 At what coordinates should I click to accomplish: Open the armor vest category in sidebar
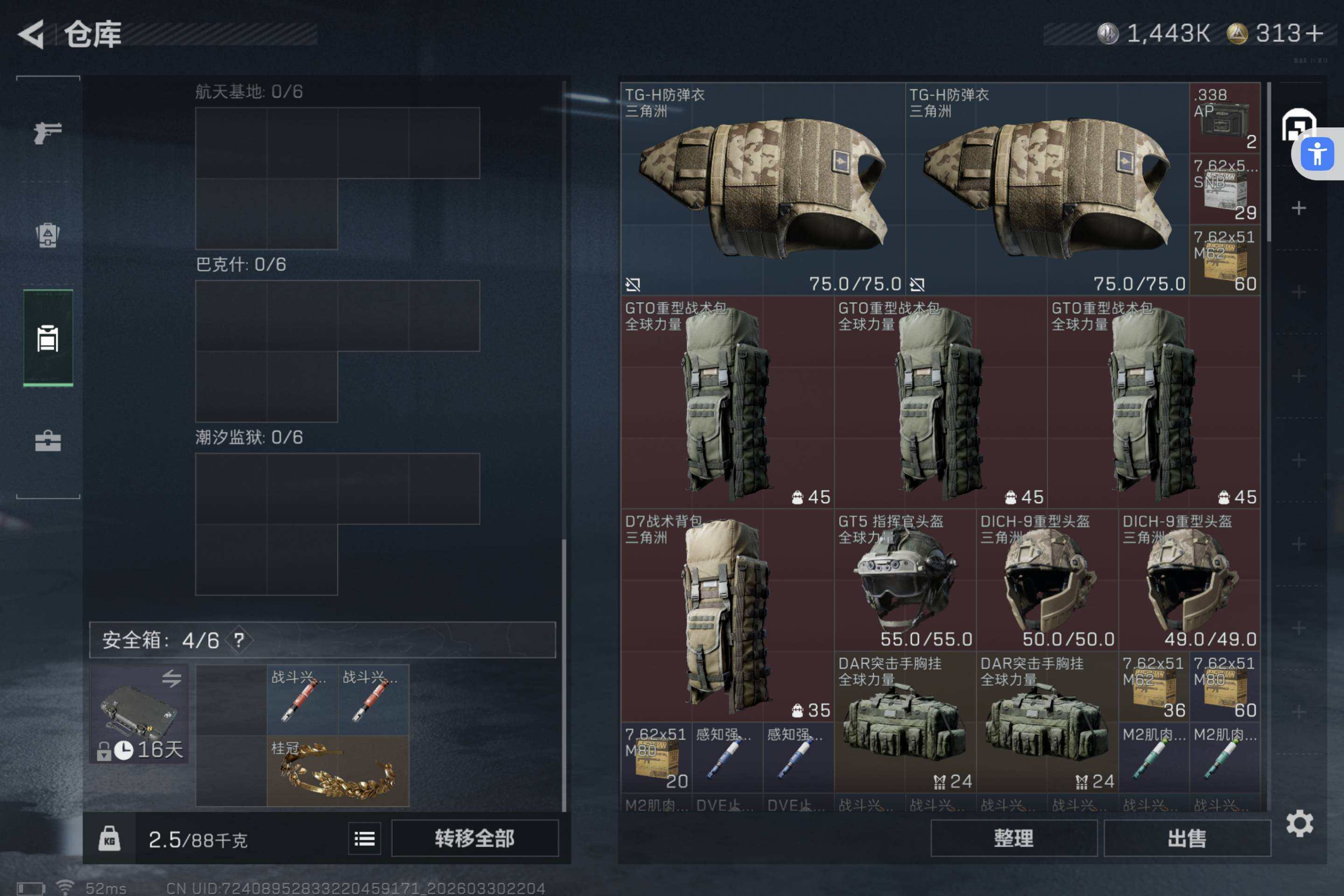tap(48, 234)
